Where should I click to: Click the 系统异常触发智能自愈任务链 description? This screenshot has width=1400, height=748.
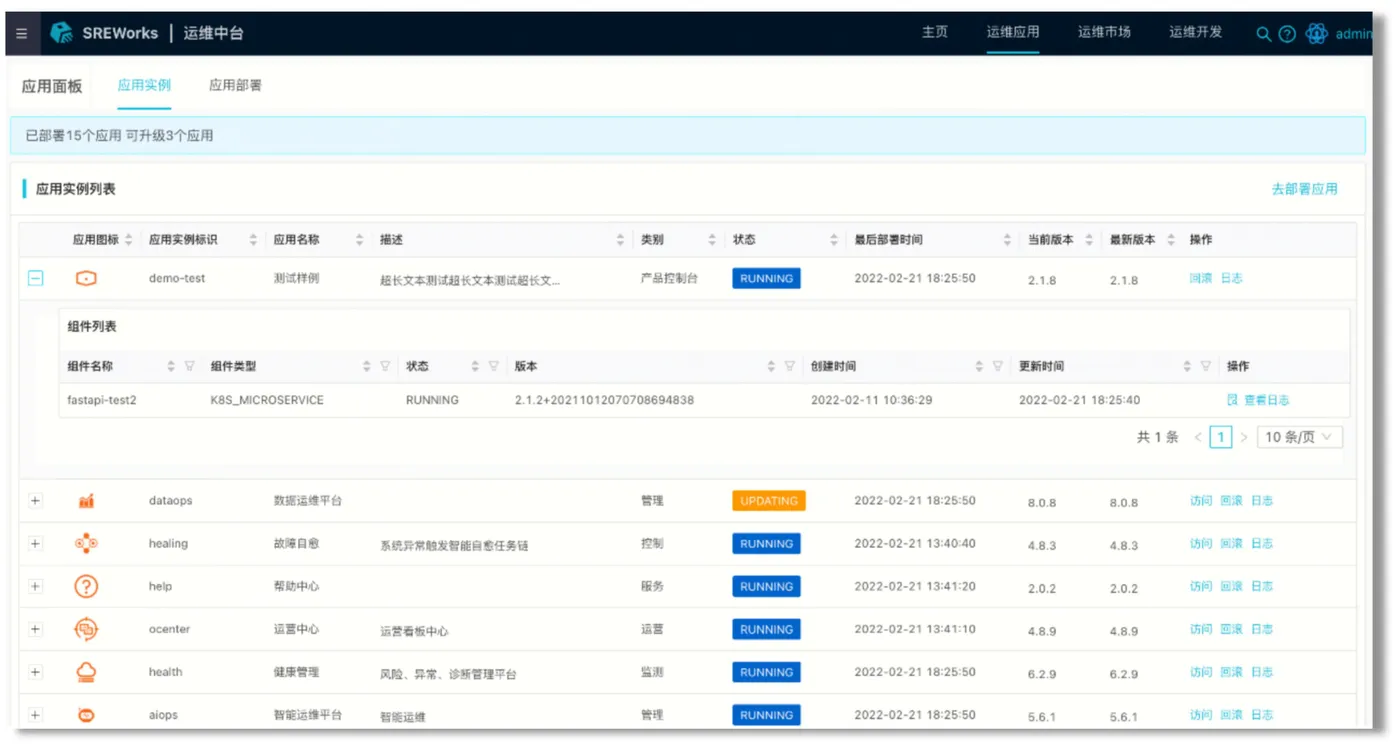(454, 546)
